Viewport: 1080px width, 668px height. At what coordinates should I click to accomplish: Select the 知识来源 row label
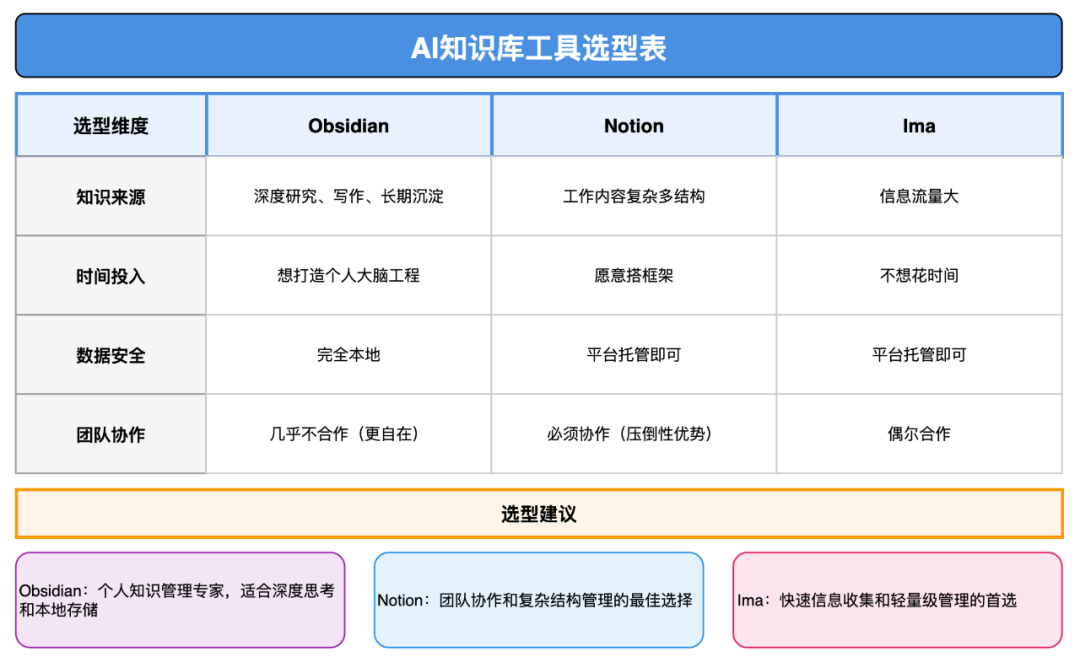click(x=110, y=196)
